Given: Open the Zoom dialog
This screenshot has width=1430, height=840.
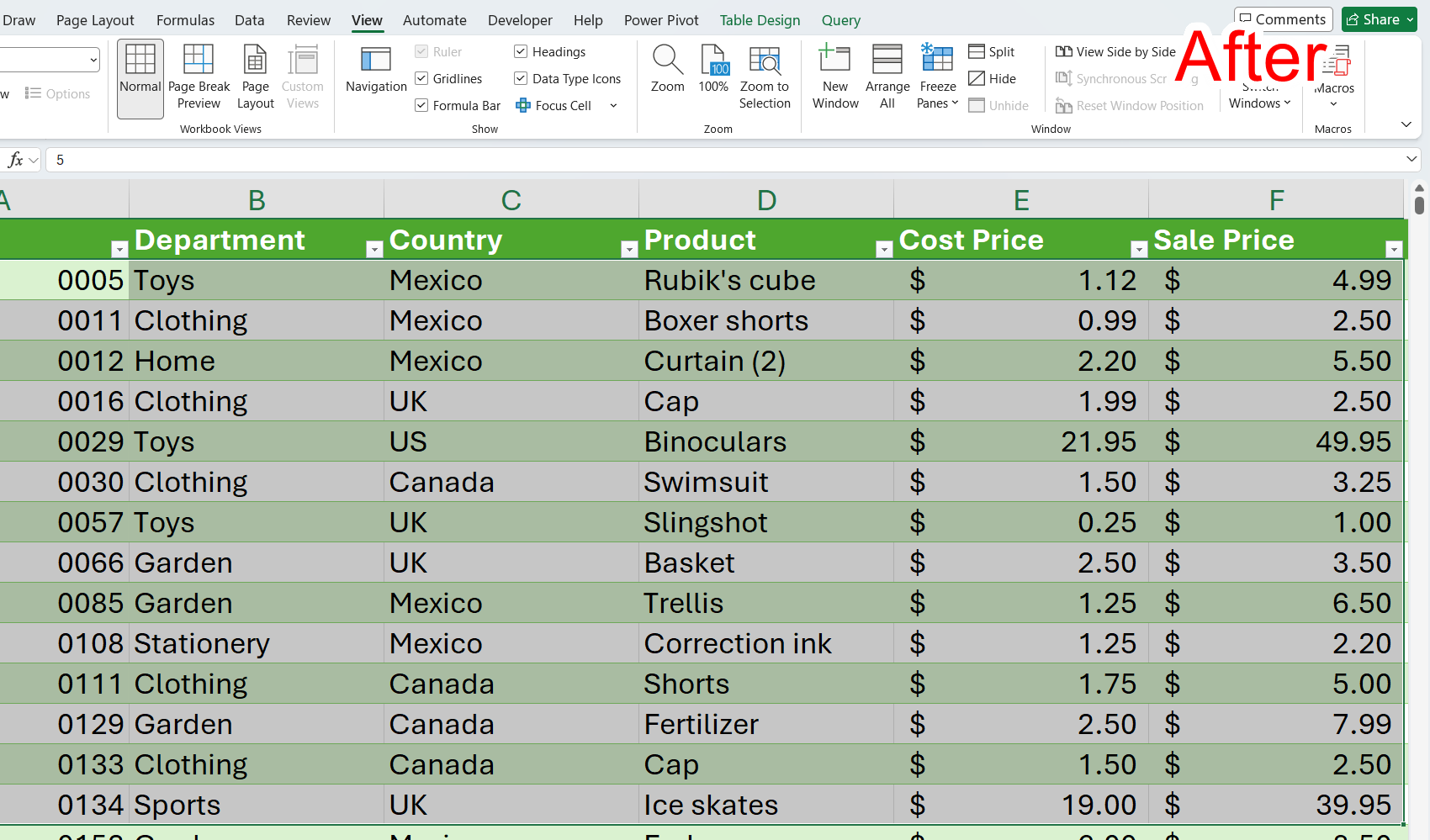Looking at the screenshot, I should click(x=667, y=71).
